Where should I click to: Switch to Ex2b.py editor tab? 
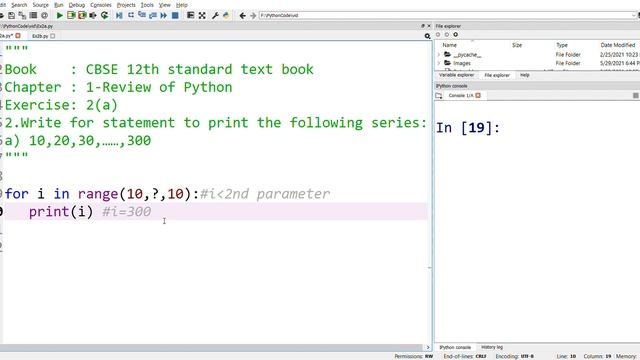point(40,36)
